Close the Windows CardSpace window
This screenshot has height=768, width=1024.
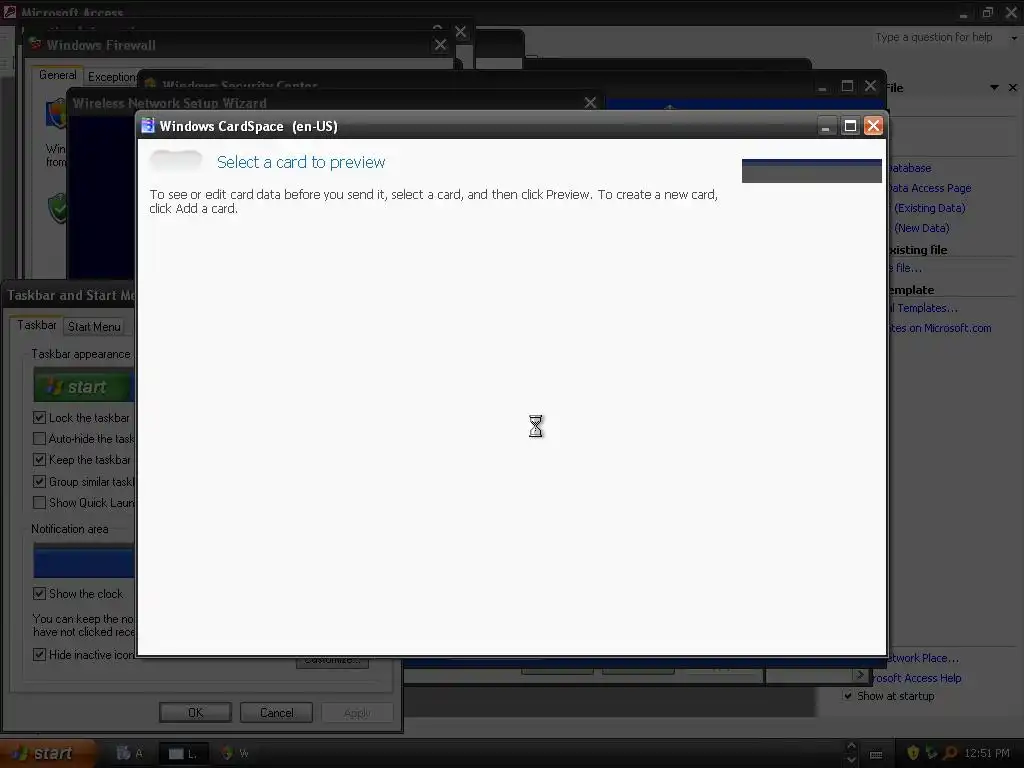point(873,126)
